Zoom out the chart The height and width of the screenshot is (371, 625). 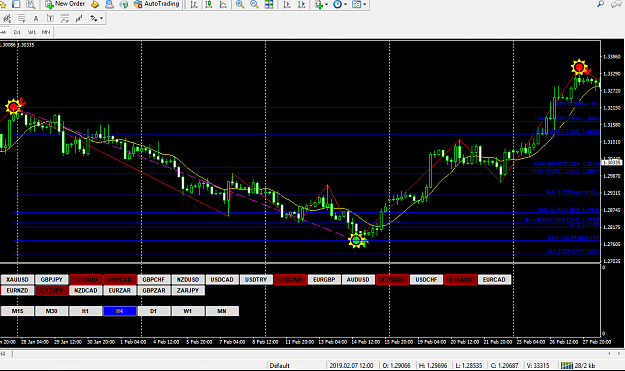pyautogui.click(x=254, y=4)
